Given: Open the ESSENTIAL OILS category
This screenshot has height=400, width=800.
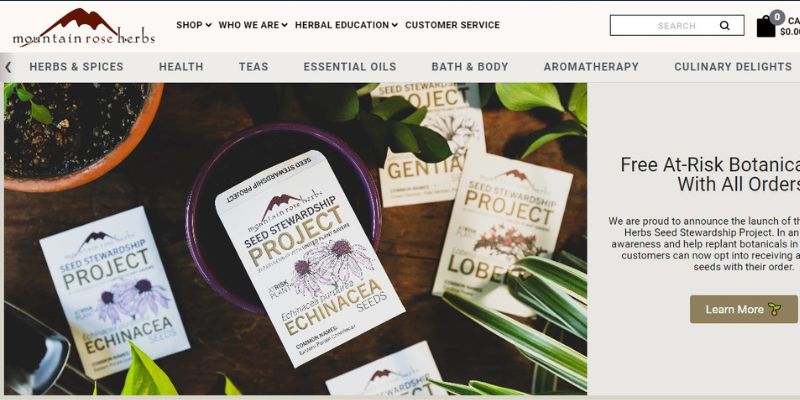Looking at the screenshot, I should pos(350,67).
